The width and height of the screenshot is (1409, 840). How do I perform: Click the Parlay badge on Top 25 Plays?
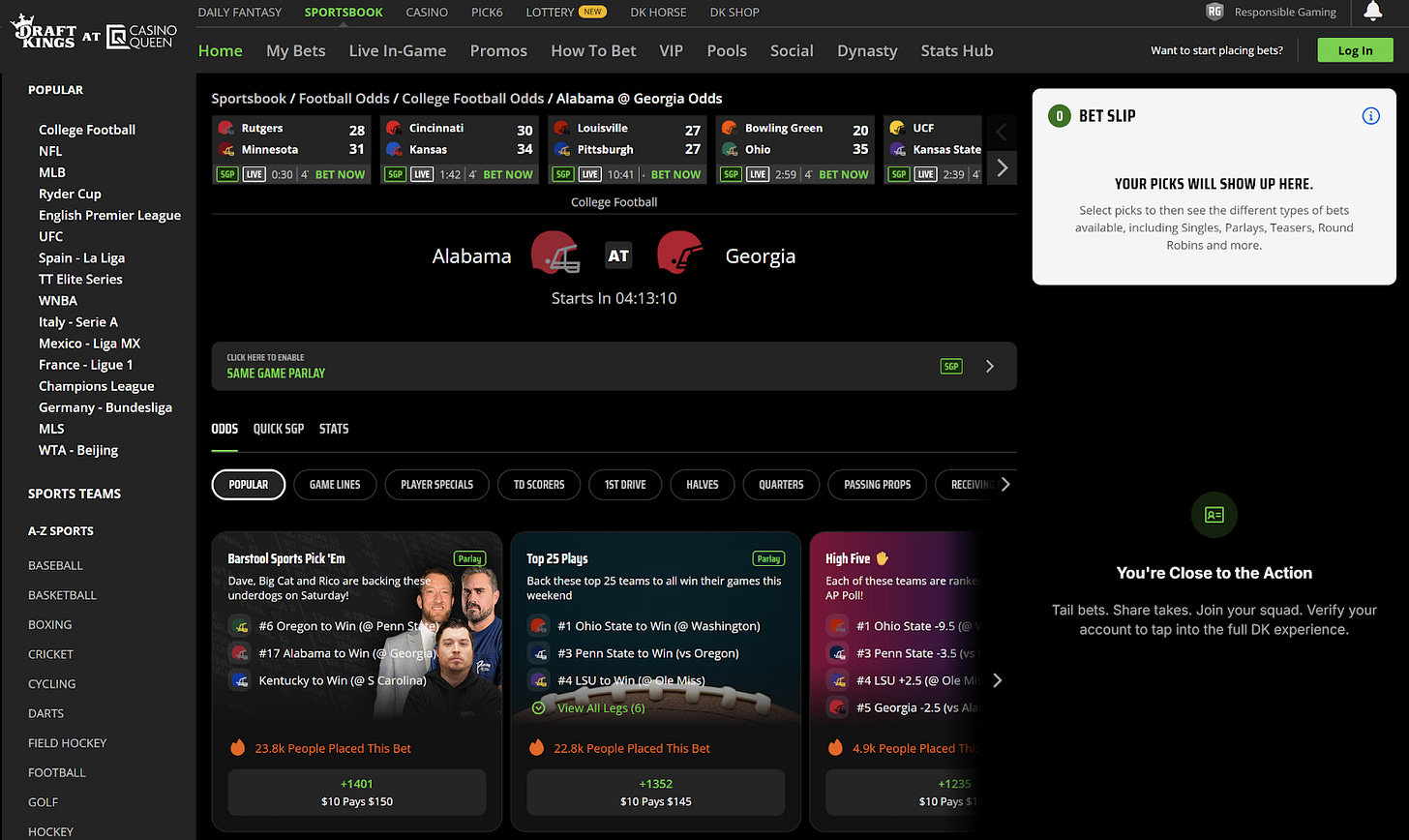(768, 558)
